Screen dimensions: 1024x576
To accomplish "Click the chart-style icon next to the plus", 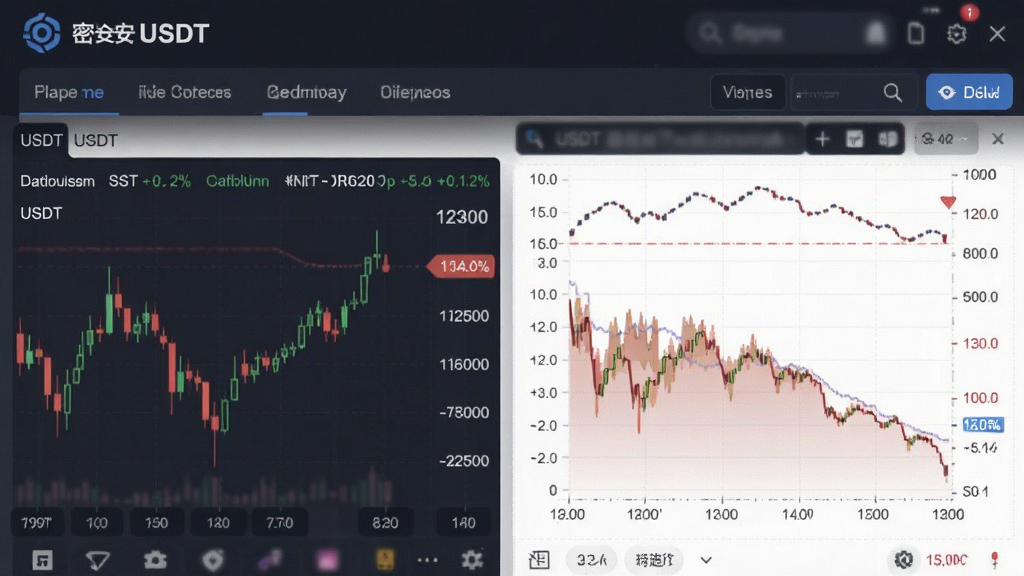I will (x=854, y=139).
